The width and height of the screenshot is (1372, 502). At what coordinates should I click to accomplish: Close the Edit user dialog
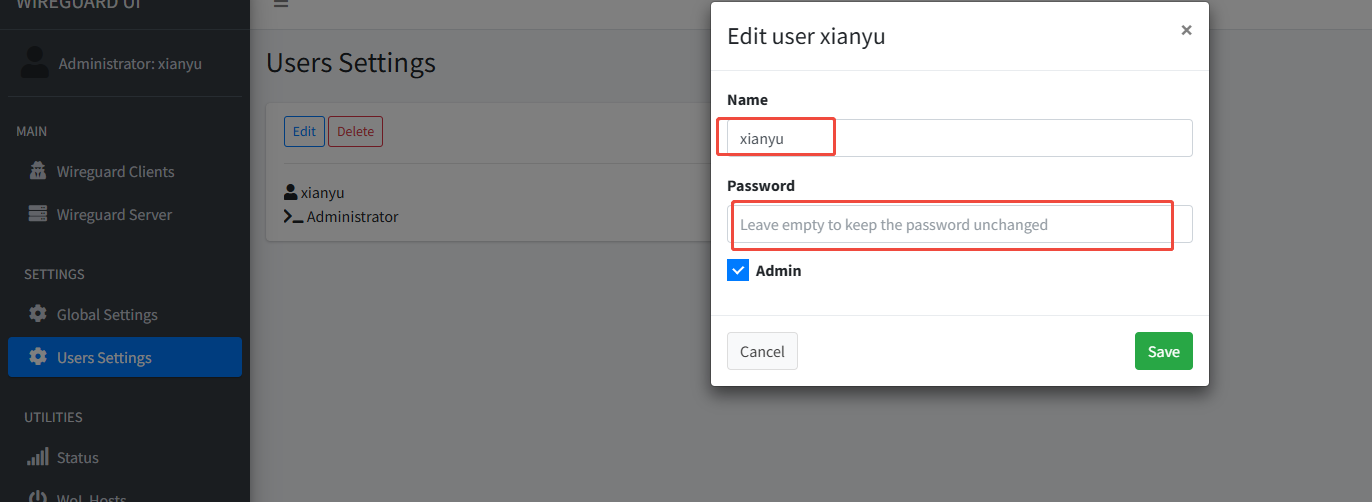[x=1186, y=30]
